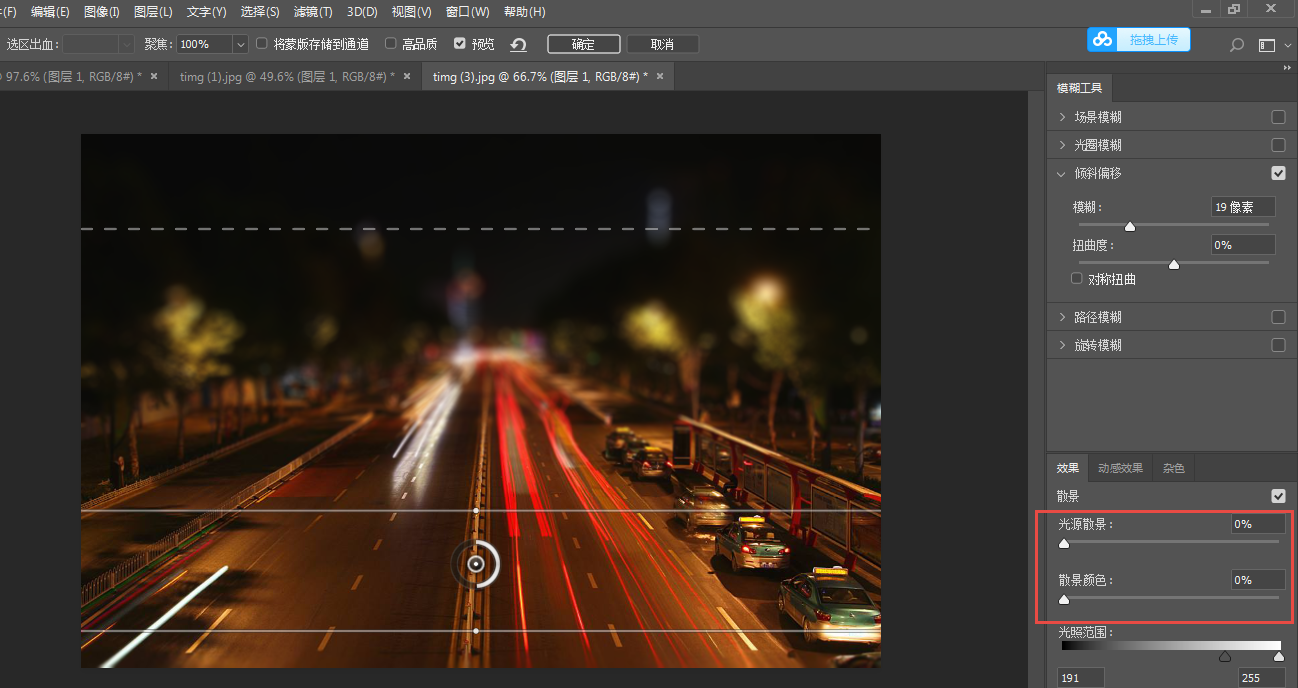Viewport: 1298px width, 688px height.
Task: Enable the 对称扭曲 checkbox
Action: [x=1077, y=279]
